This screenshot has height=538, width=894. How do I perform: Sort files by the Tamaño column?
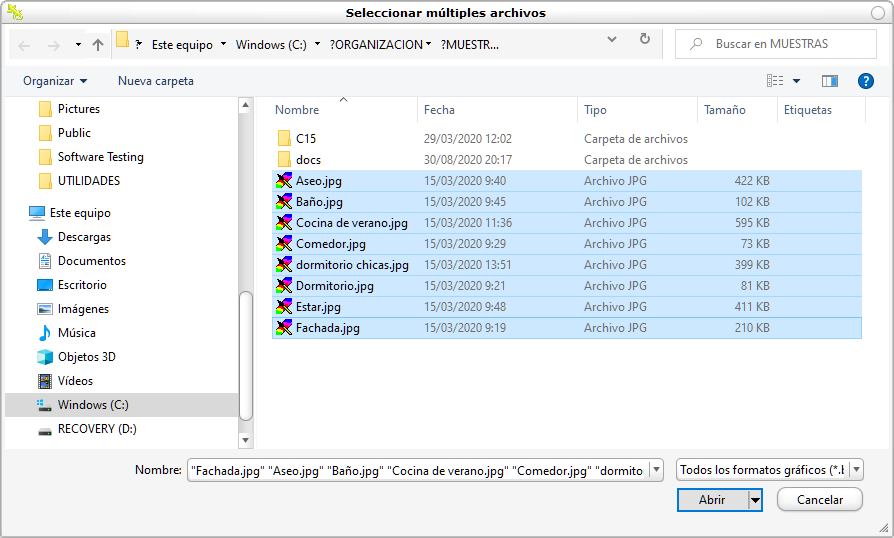(x=725, y=110)
